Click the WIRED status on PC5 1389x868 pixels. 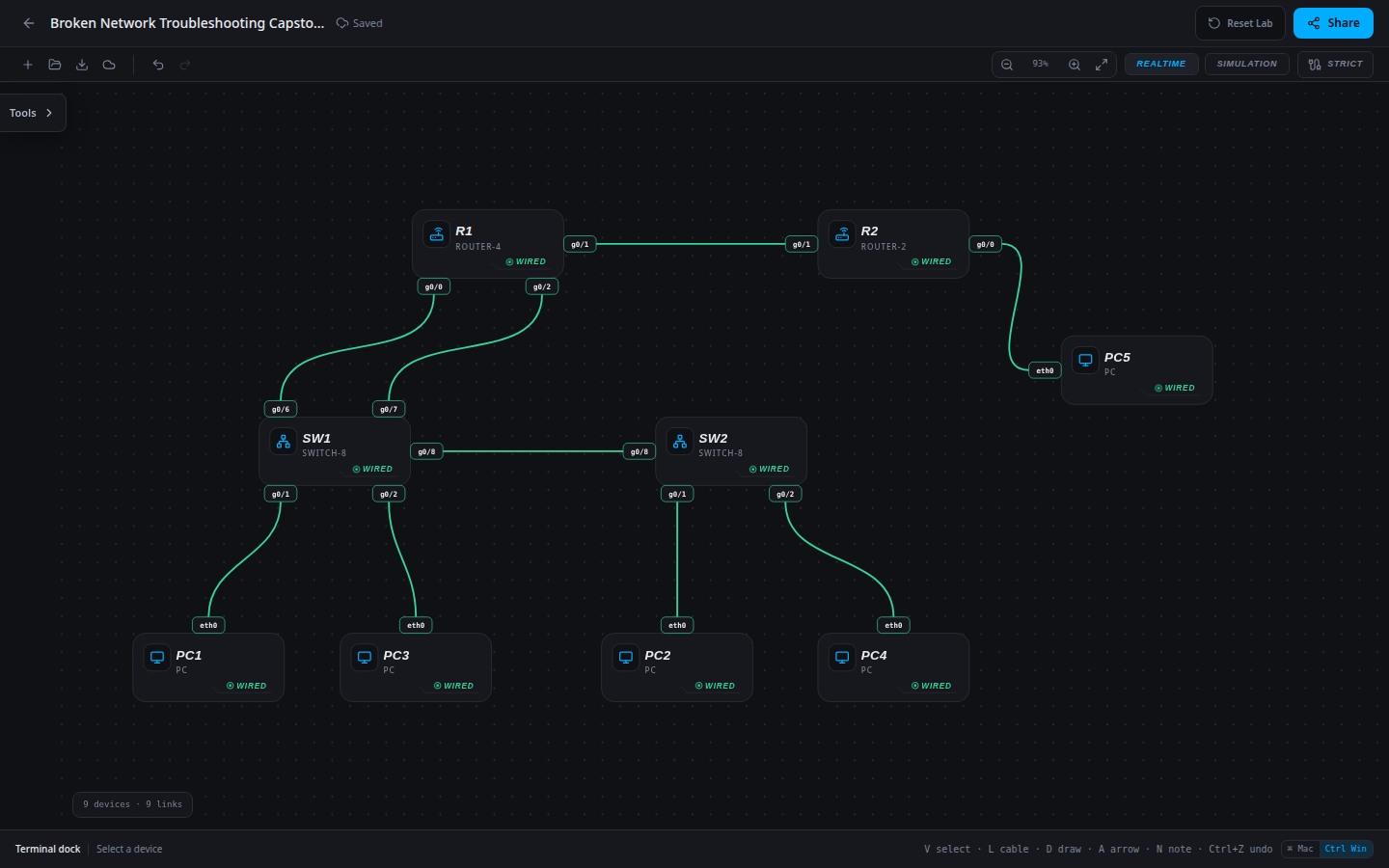pyautogui.click(x=1175, y=388)
